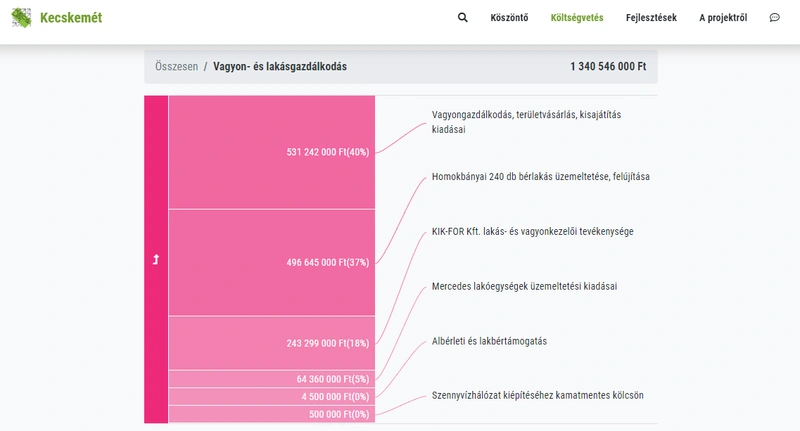The width and height of the screenshot is (800, 431).
Task: Select the 500 000 Ft(0%) block
Action: tap(272, 414)
